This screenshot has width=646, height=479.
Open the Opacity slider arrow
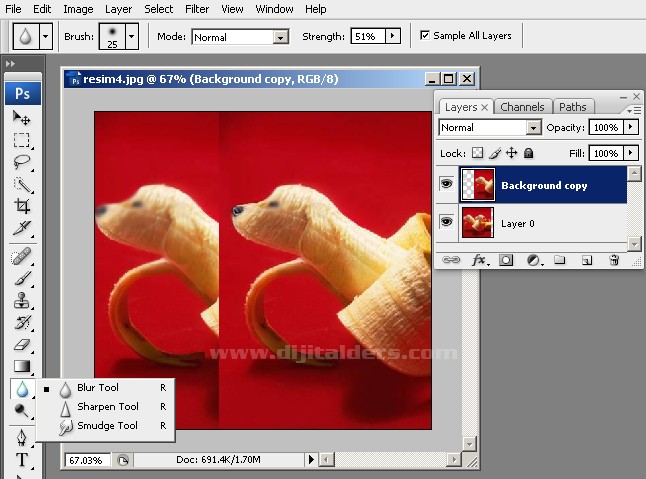(x=630, y=127)
